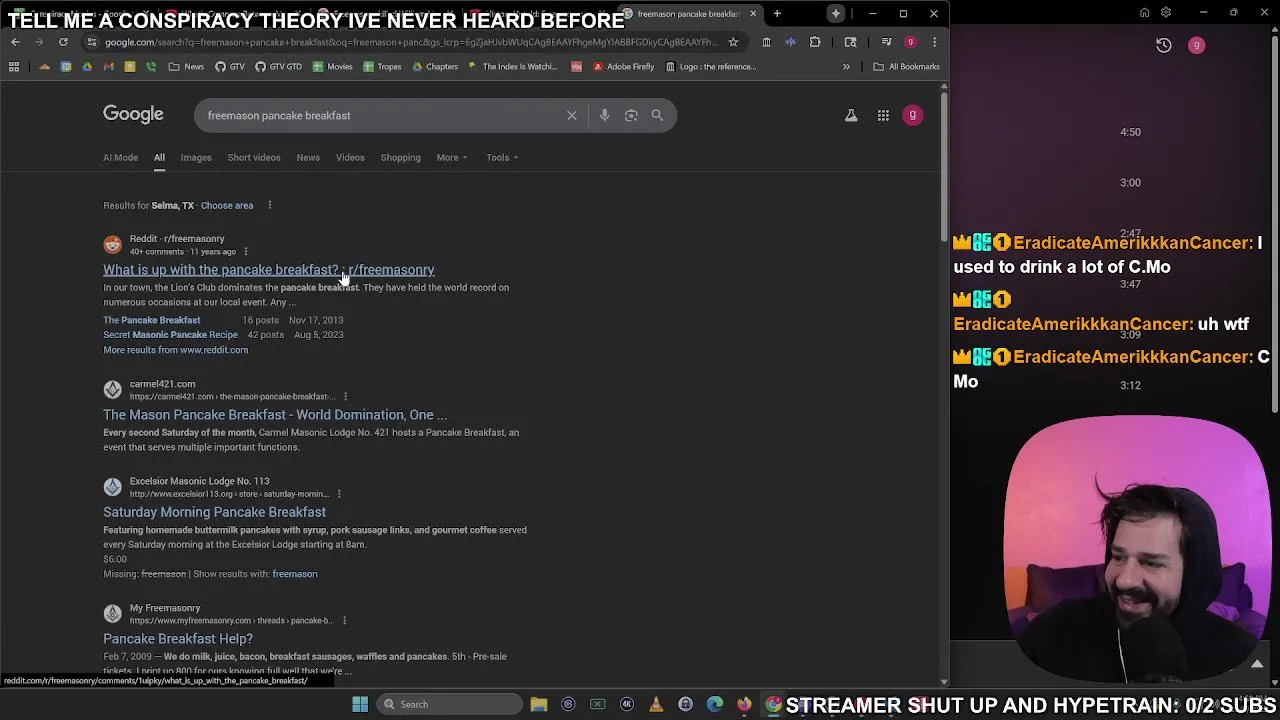Open the All Bookmarks folder
Screen dimensions: 1280x720
pyautogui.click(x=906, y=67)
